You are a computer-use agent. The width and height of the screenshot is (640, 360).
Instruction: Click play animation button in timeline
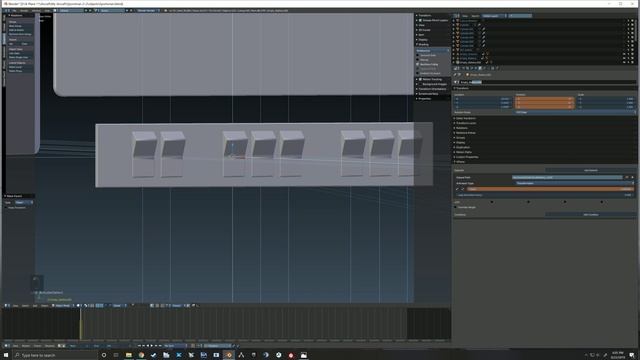tap(152, 346)
